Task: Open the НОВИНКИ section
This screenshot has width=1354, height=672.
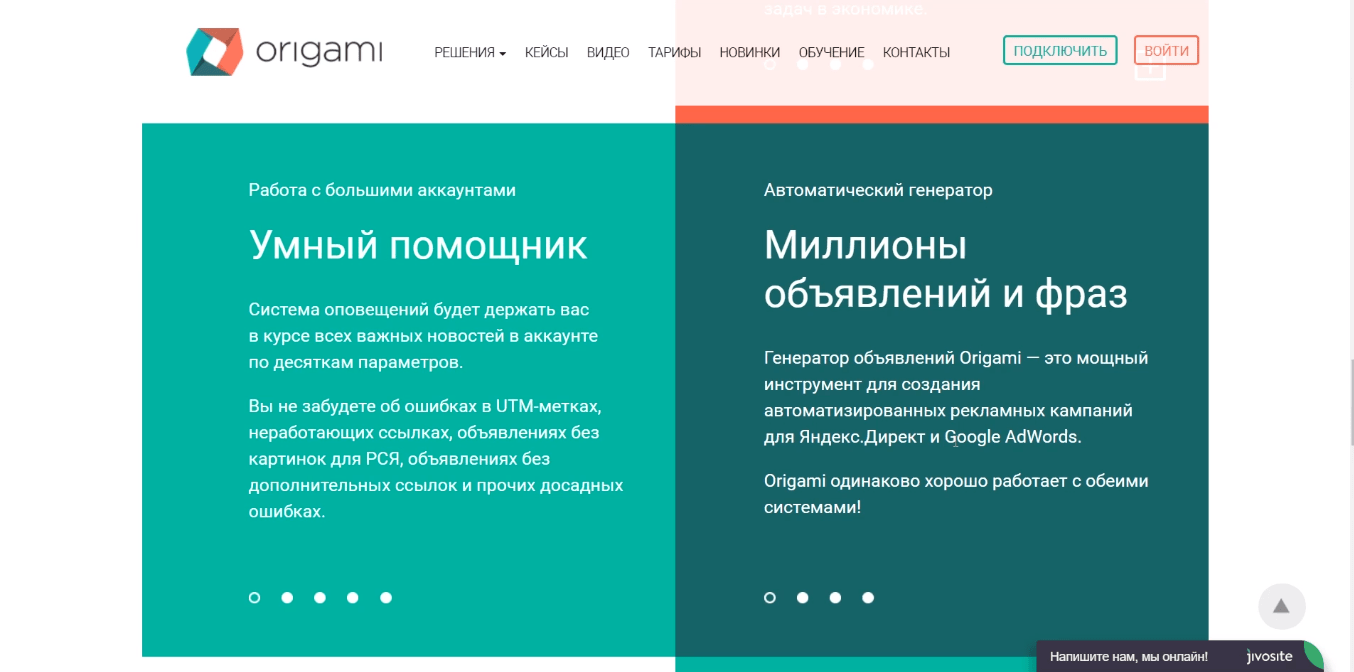Action: pos(750,53)
